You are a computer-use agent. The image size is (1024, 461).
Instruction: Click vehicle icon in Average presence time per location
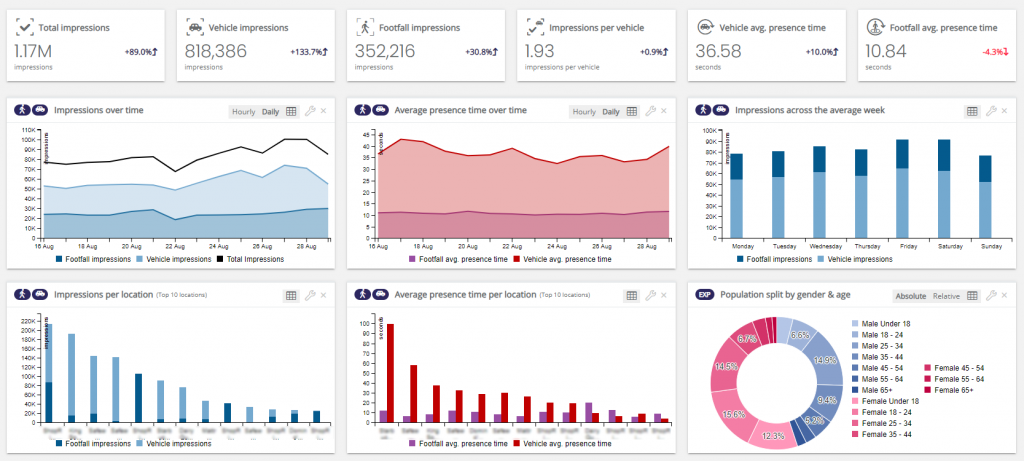(380, 295)
